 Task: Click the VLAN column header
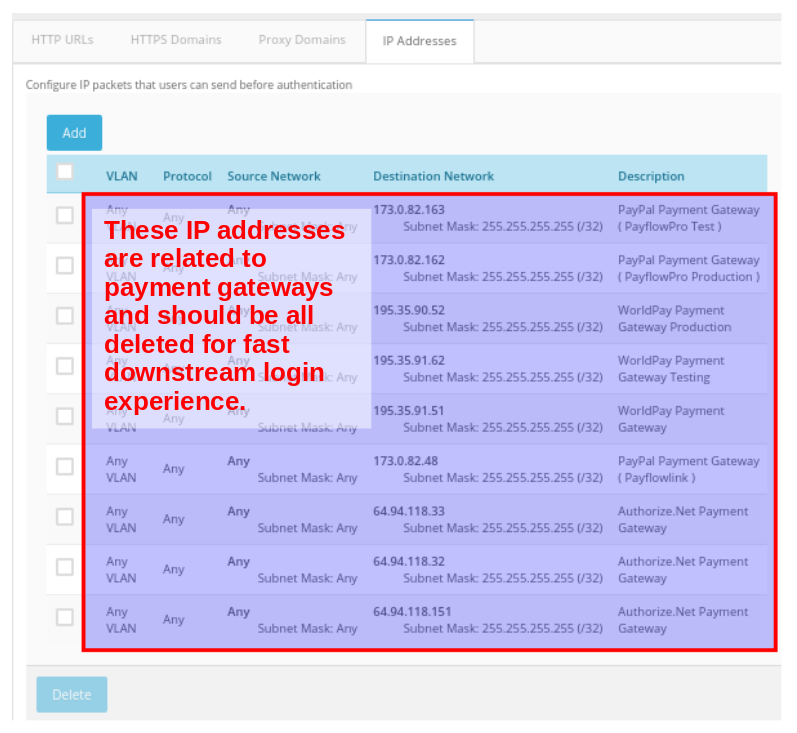(x=121, y=176)
